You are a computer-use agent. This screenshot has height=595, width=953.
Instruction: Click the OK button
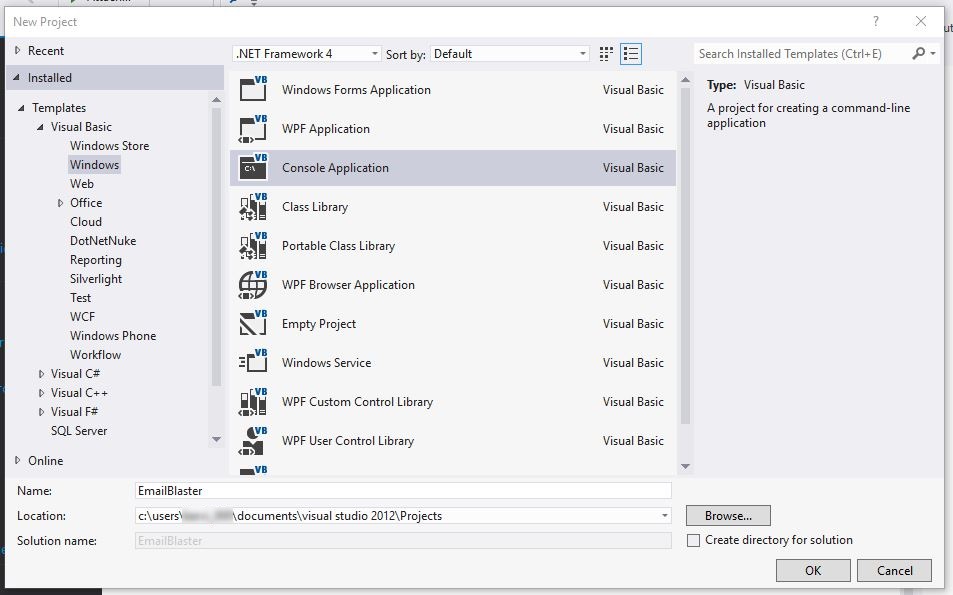click(x=813, y=571)
